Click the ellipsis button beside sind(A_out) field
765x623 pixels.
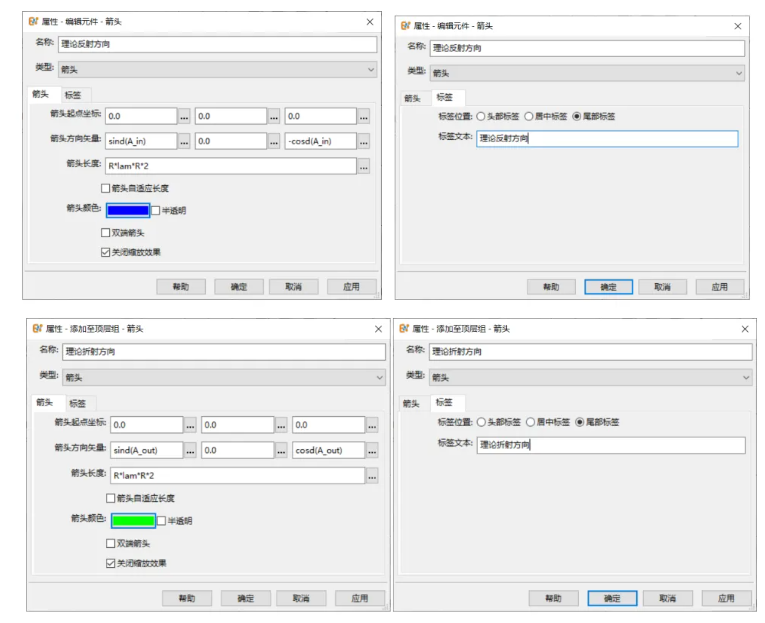[190, 450]
